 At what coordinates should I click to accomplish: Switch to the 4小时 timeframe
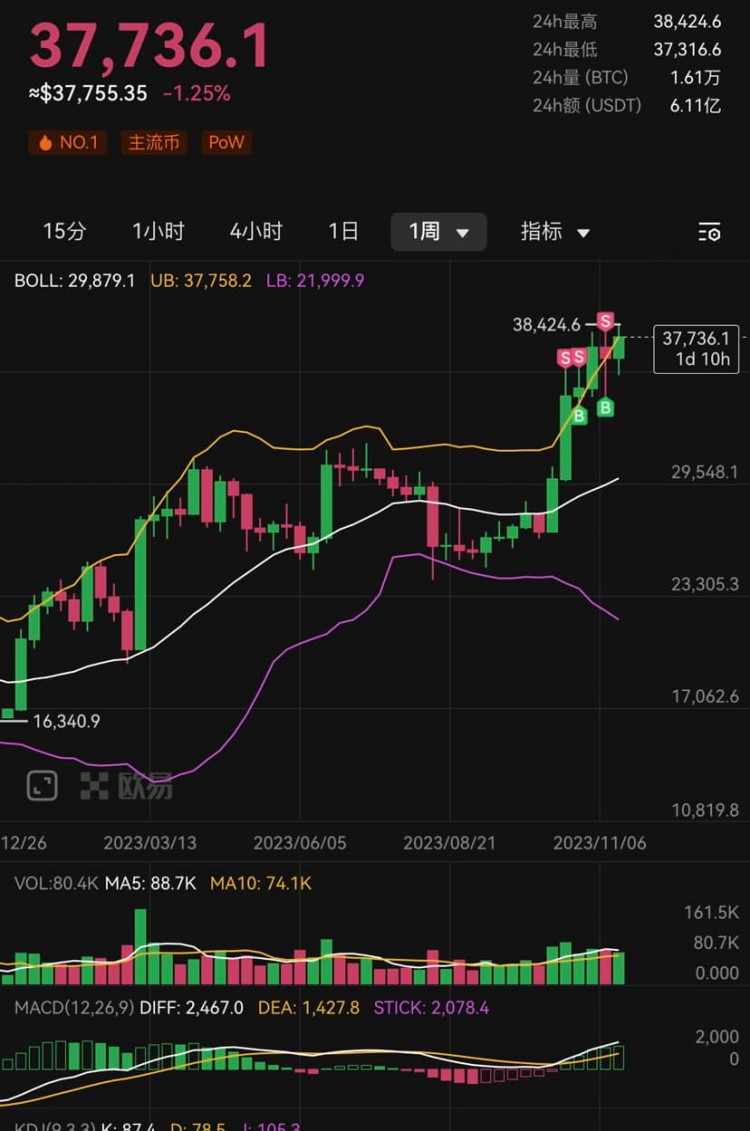click(x=256, y=232)
